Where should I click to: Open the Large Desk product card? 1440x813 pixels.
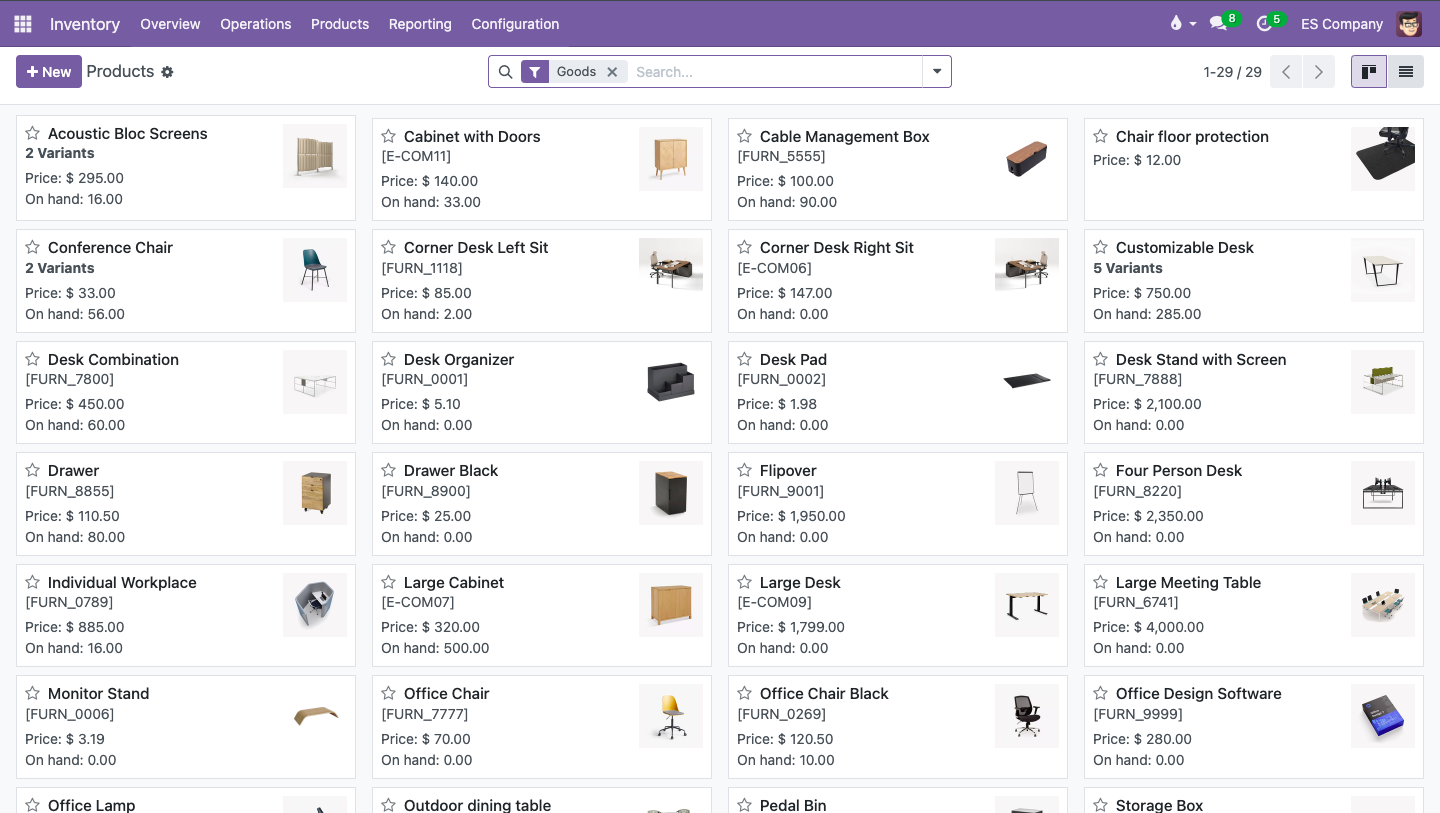(x=897, y=615)
